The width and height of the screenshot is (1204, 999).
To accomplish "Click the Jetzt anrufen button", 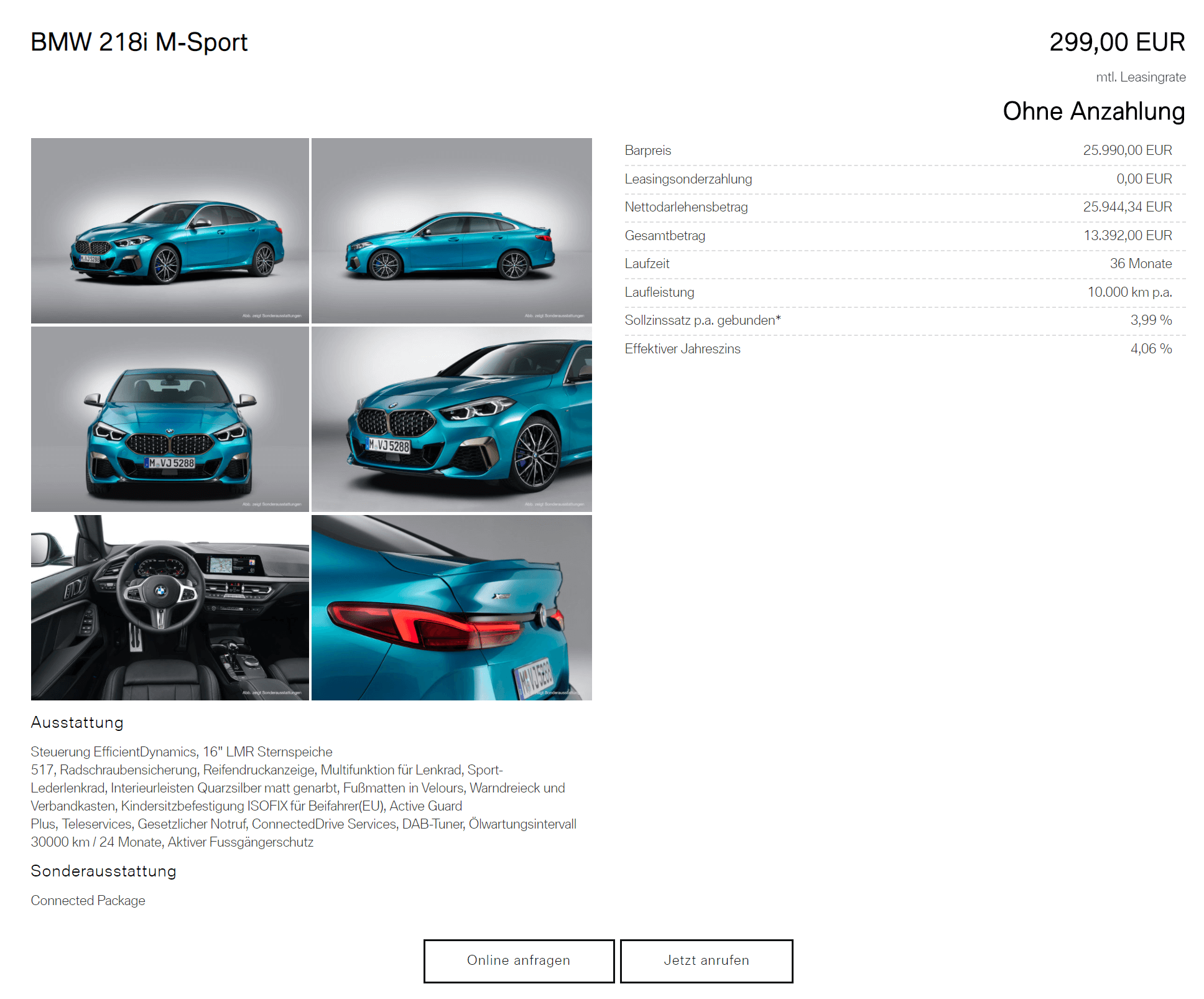I will [x=706, y=961].
